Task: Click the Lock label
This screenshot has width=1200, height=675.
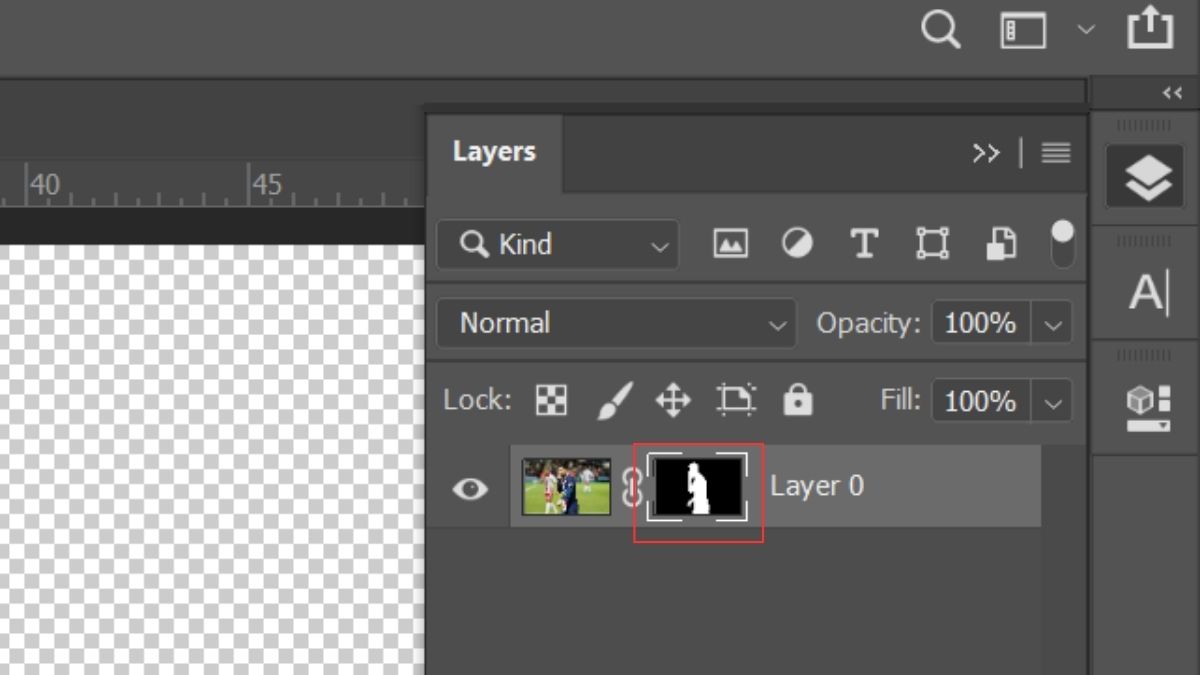Action: tap(477, 401)
